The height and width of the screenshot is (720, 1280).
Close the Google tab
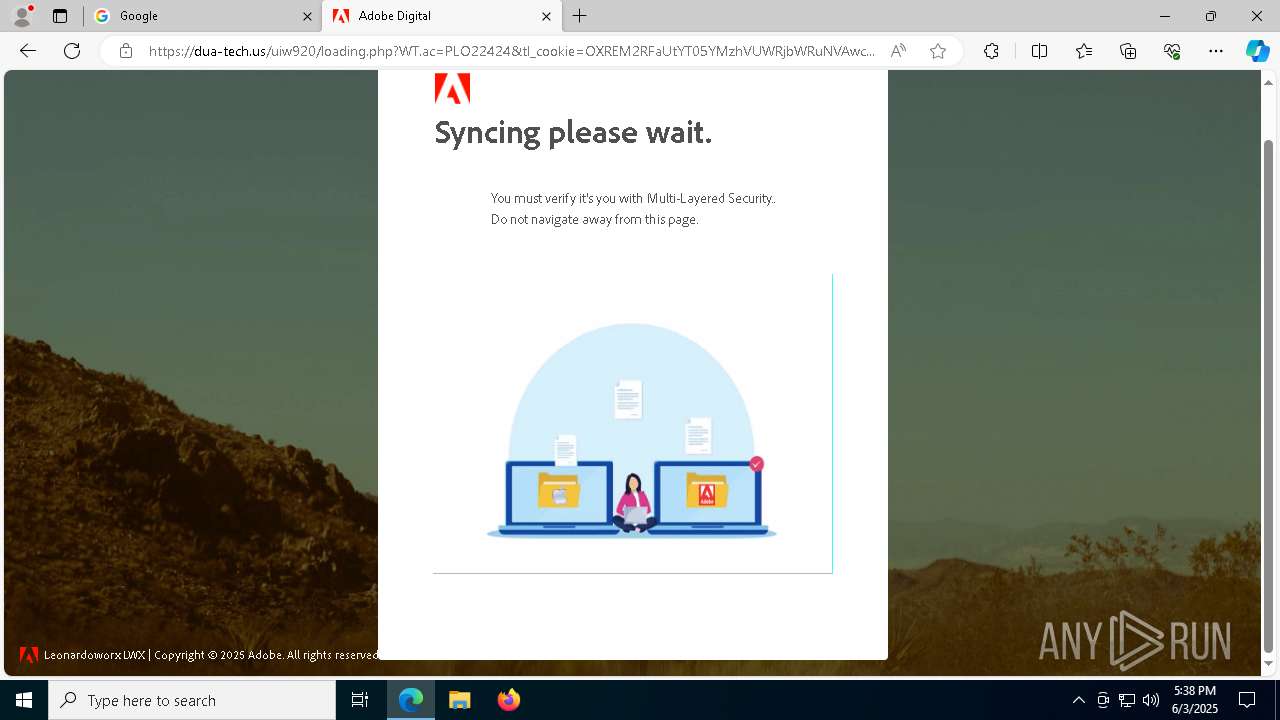click(x=307, y=16)
